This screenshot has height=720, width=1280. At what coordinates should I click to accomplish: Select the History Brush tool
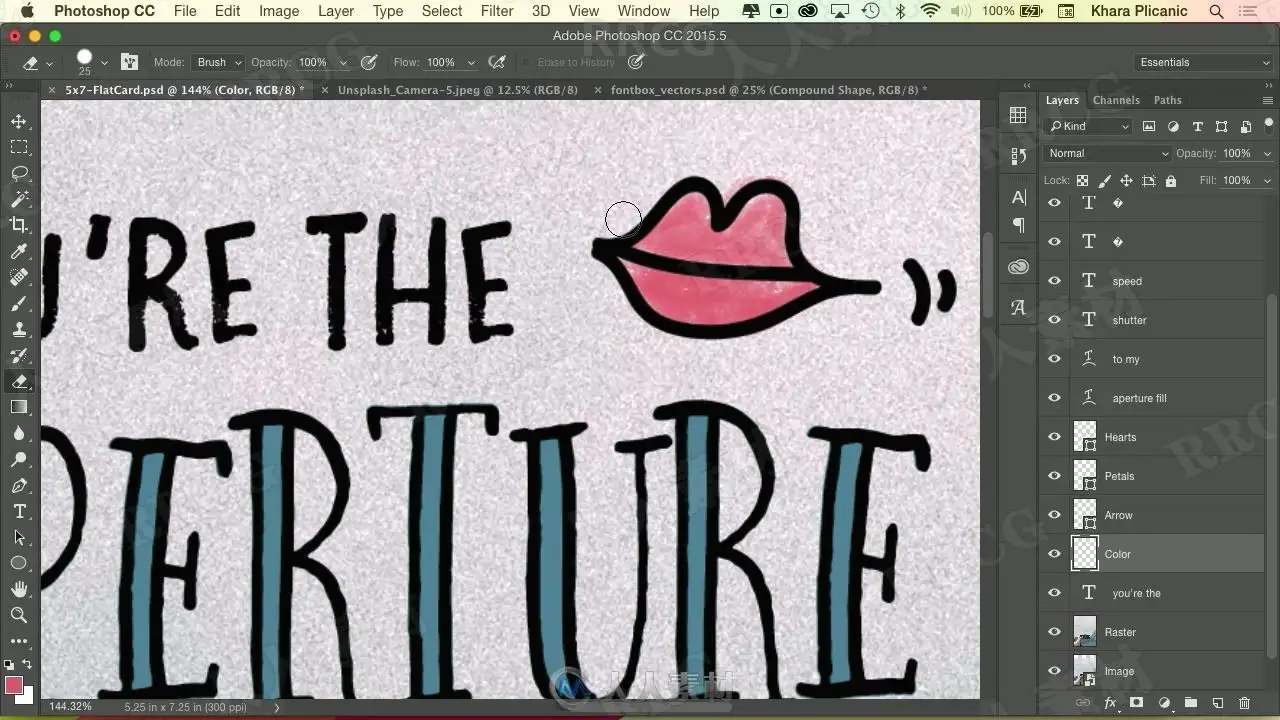pyautogui.click(x=19, y=355)
